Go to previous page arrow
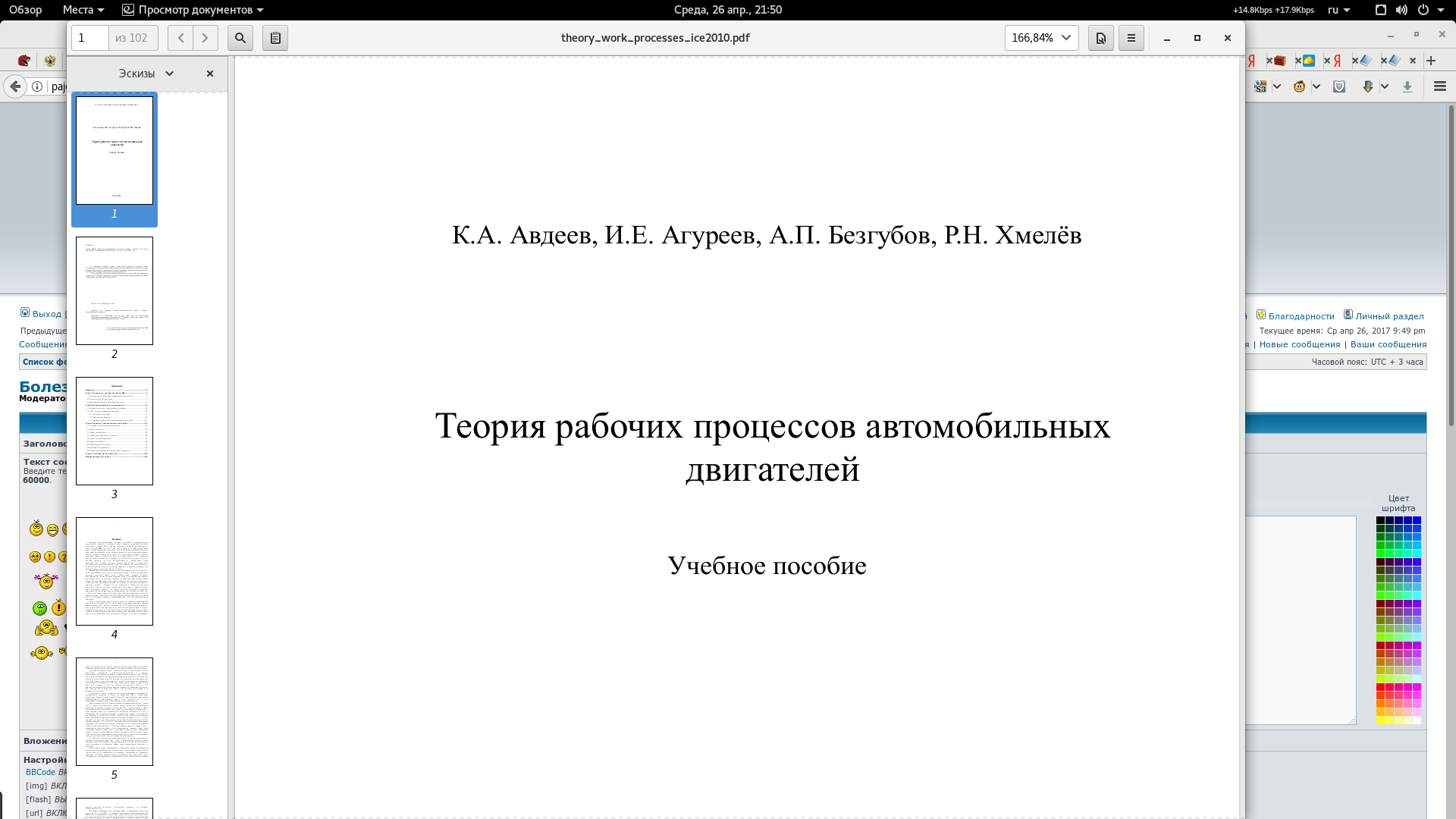This screenshot has width=1456, height=819. coord(180,38)
